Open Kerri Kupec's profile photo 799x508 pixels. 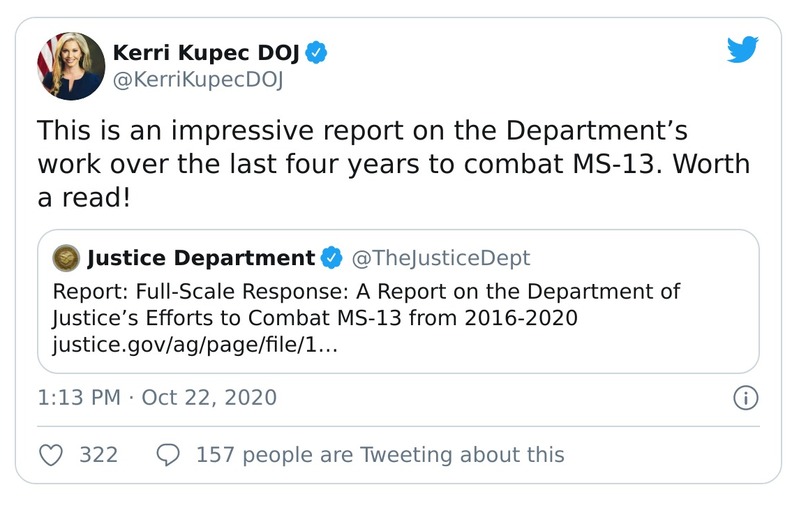(71, 65)
